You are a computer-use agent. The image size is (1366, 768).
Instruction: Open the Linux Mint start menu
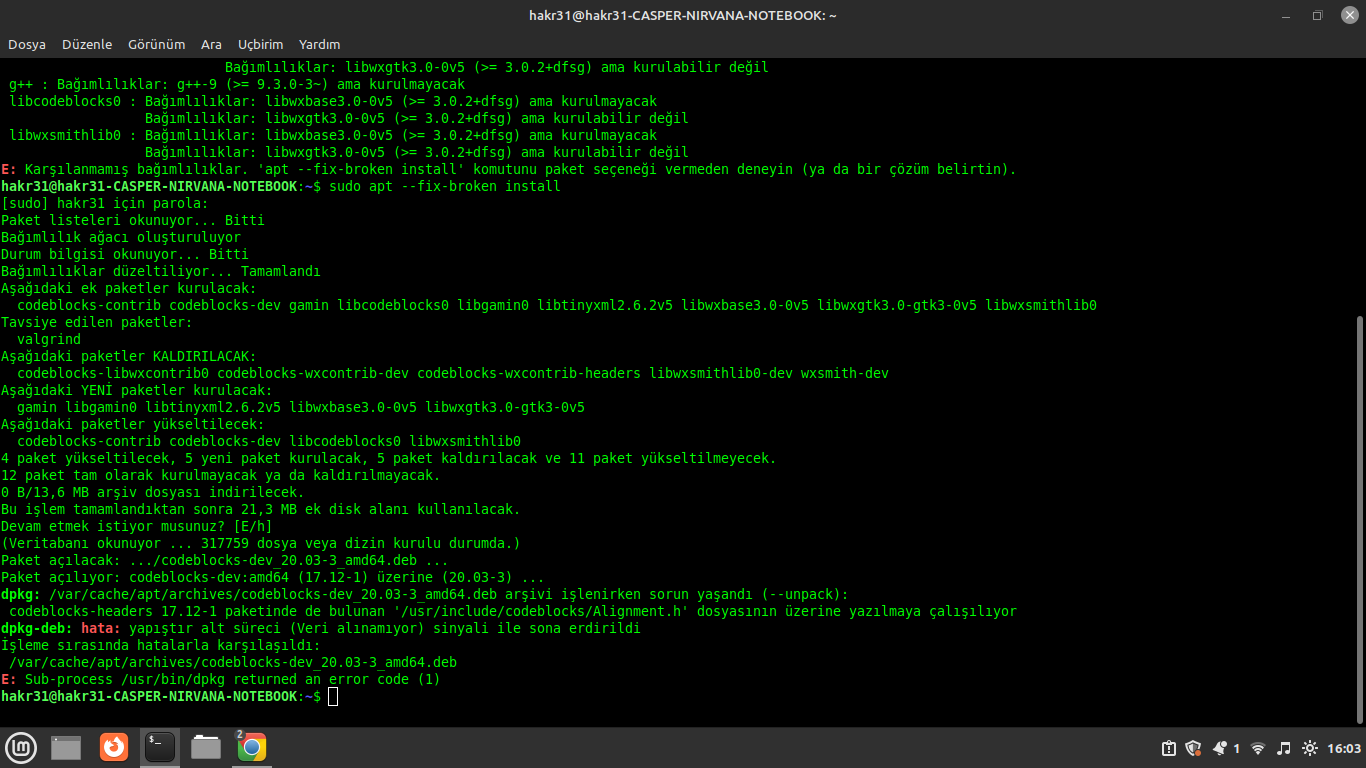pyautogui.click(x=21, y=747)
